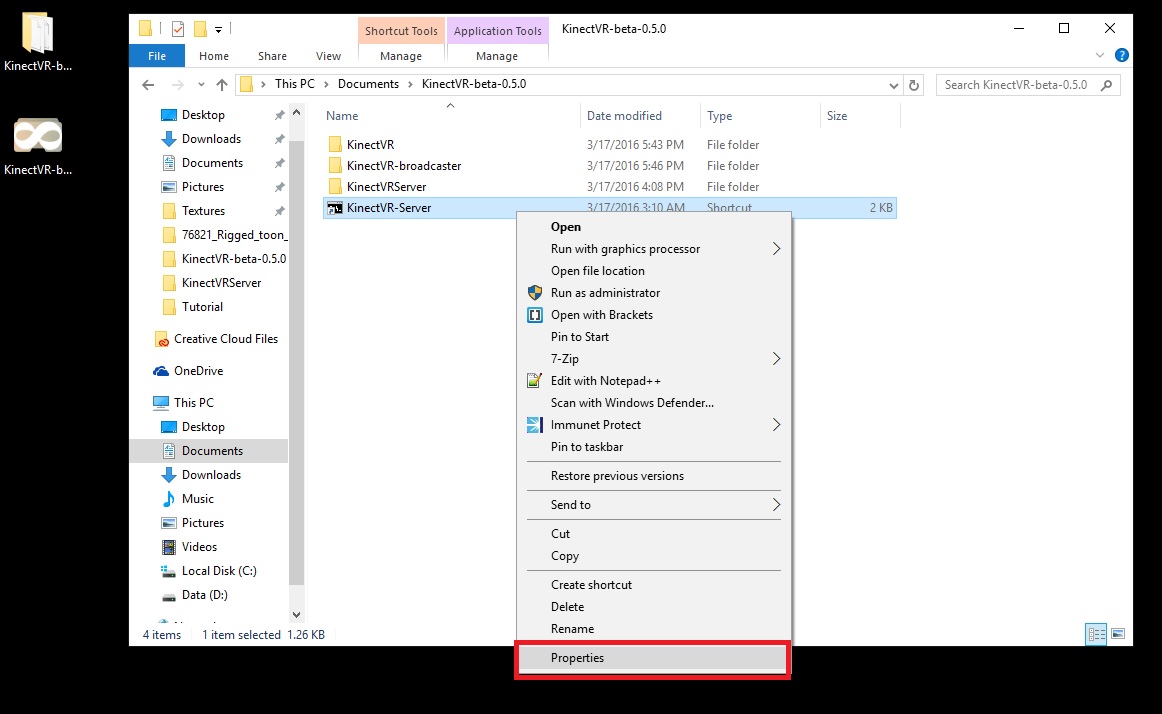The width and height of the screenshot is (1162, 714).
Task: Expand the ribbon with chevron arrow
Action: point(1101,56)
